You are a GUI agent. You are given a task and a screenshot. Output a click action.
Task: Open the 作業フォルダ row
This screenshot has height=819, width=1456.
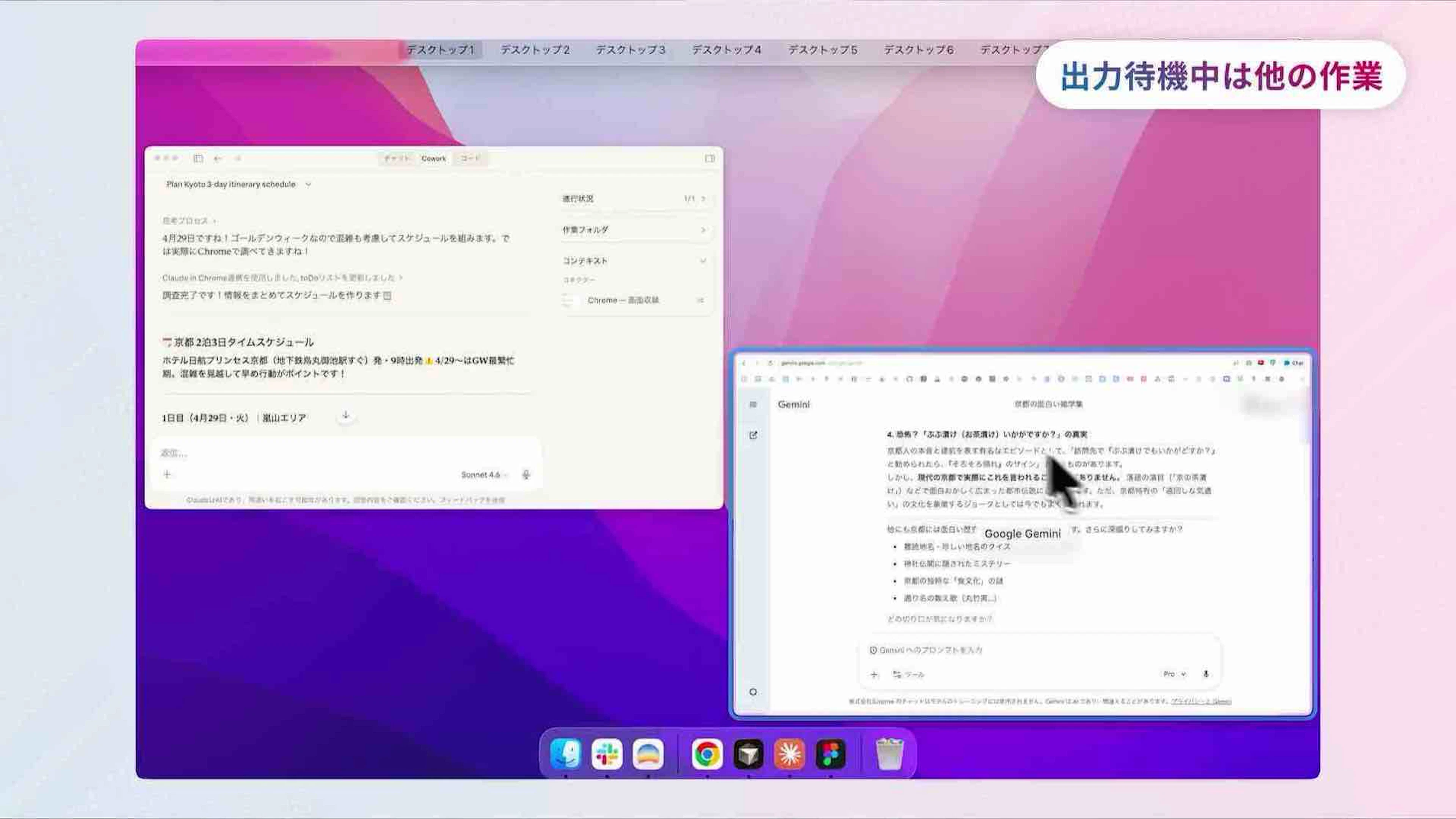[x=633, y=230]
